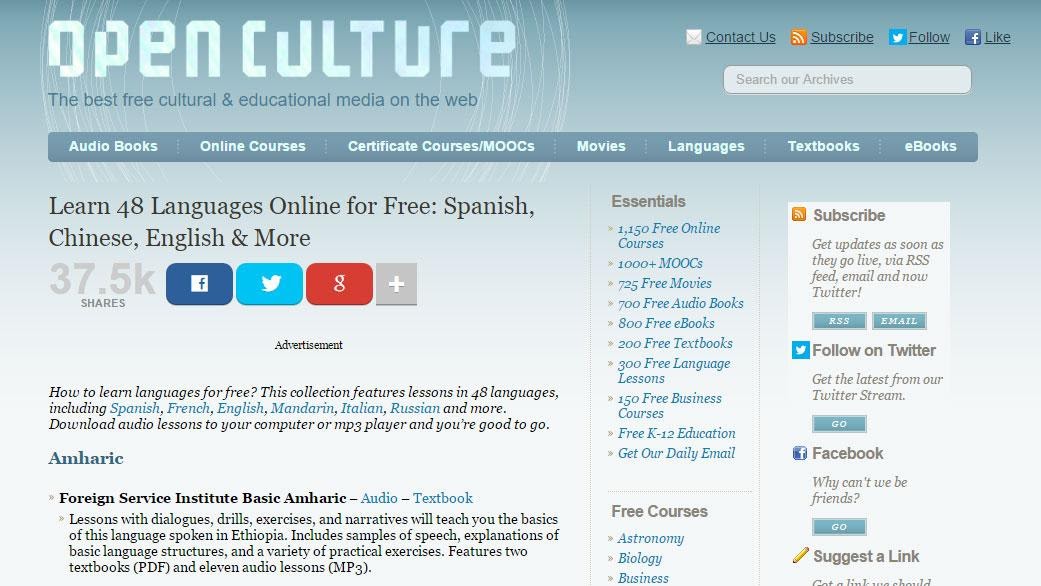Click the Twitter icon next to Follow on Twitter heading
The image size is (1041, 586).
point(801,350)
